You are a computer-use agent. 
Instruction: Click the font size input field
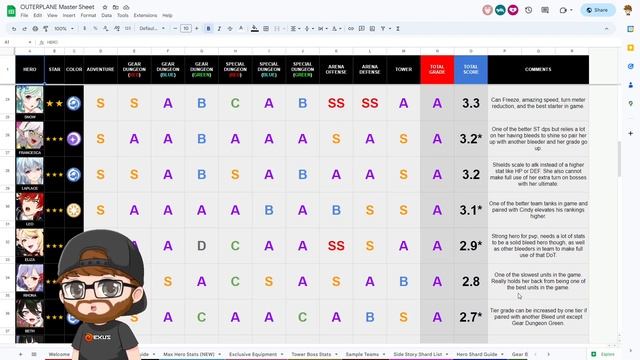tap(186, 29)
